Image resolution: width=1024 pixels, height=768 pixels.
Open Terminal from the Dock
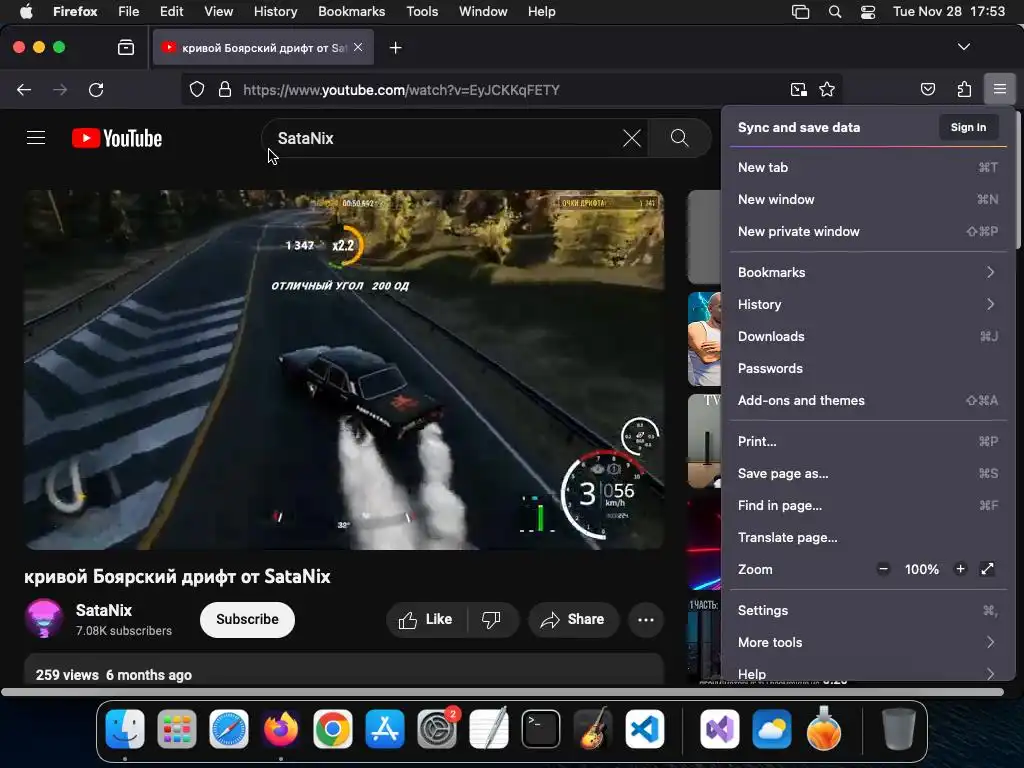pos(541,729)
